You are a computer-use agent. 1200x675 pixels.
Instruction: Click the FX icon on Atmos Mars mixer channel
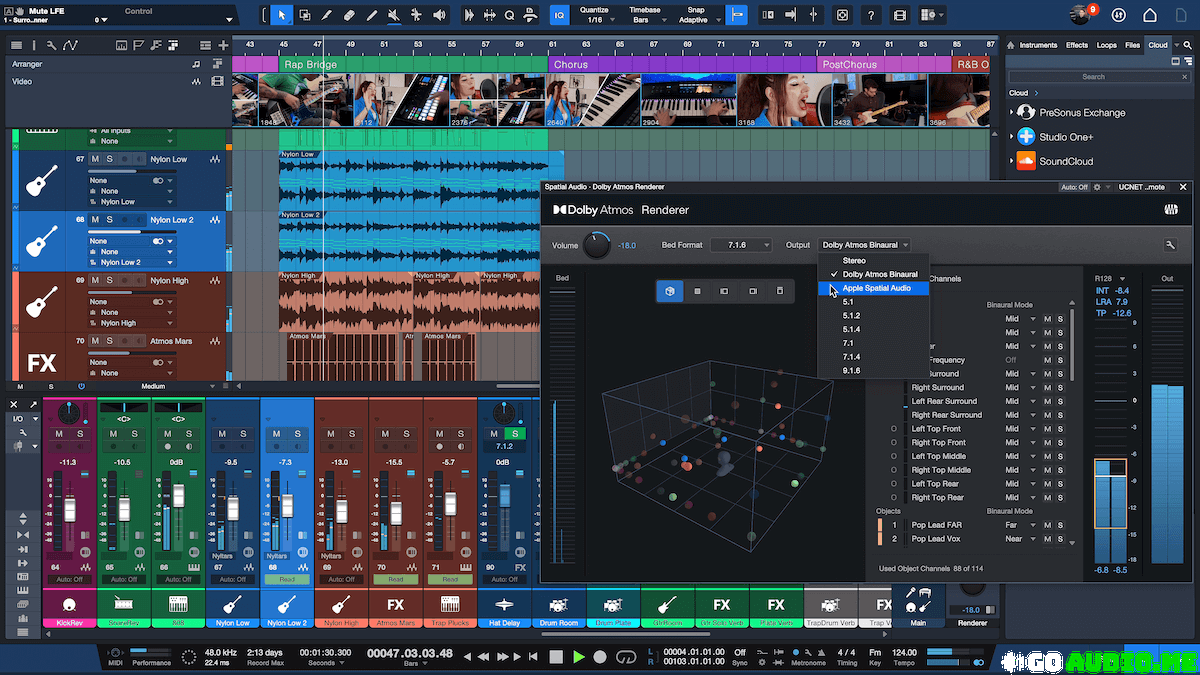pos(395,605)
